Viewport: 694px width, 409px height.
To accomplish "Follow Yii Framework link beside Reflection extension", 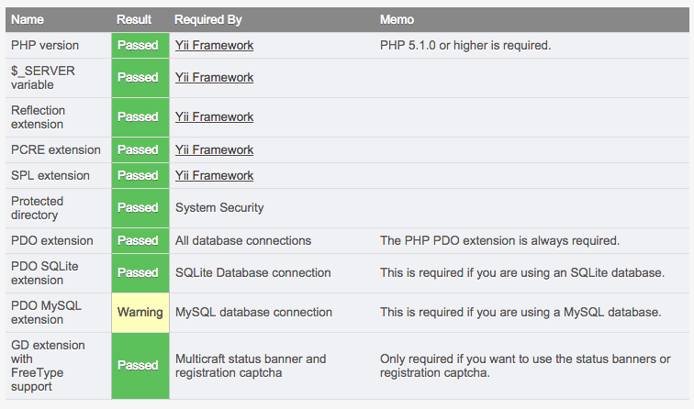I will (x=214, y=117).
